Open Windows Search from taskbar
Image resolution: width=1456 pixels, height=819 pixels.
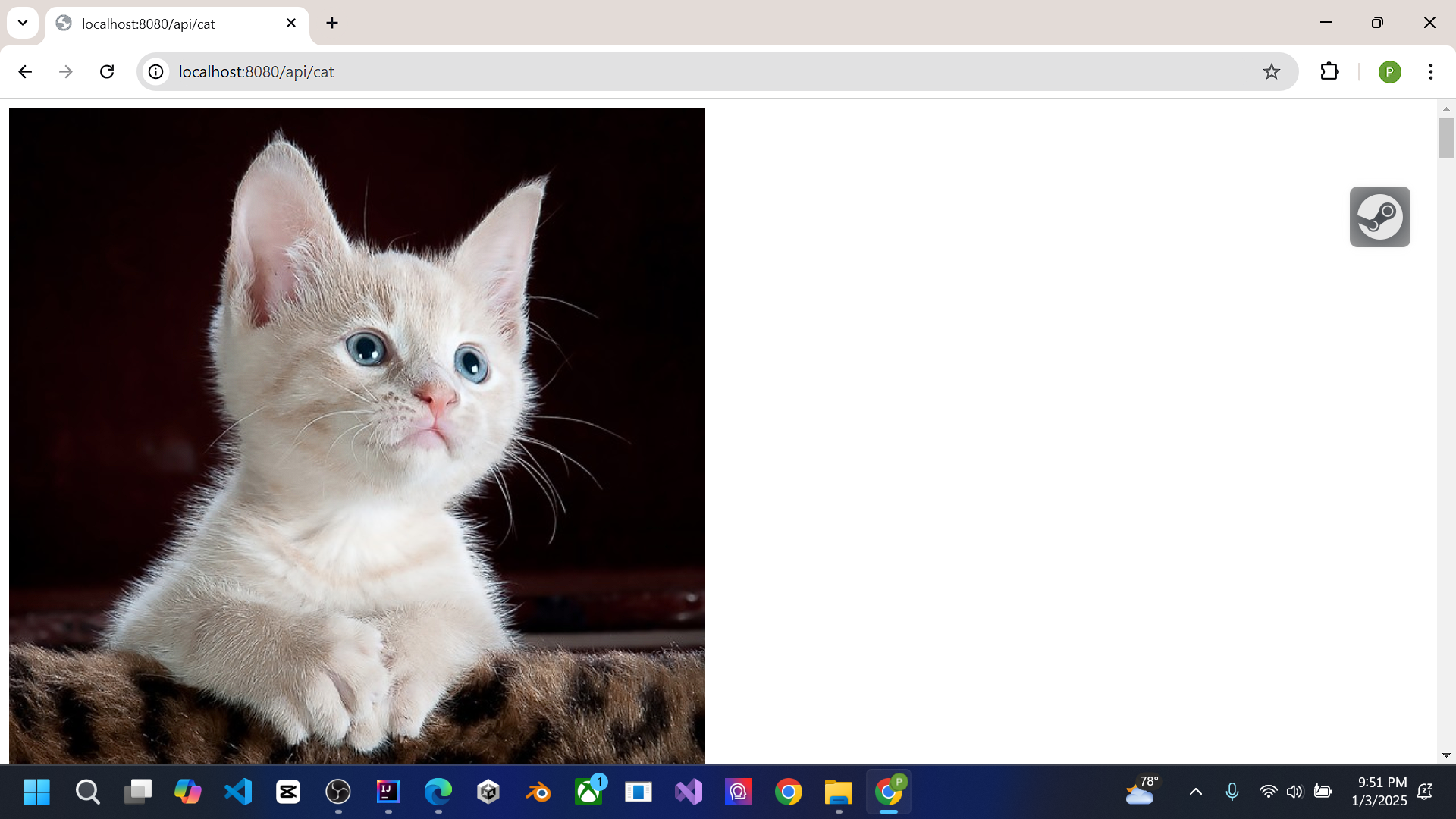click(87, 792)
